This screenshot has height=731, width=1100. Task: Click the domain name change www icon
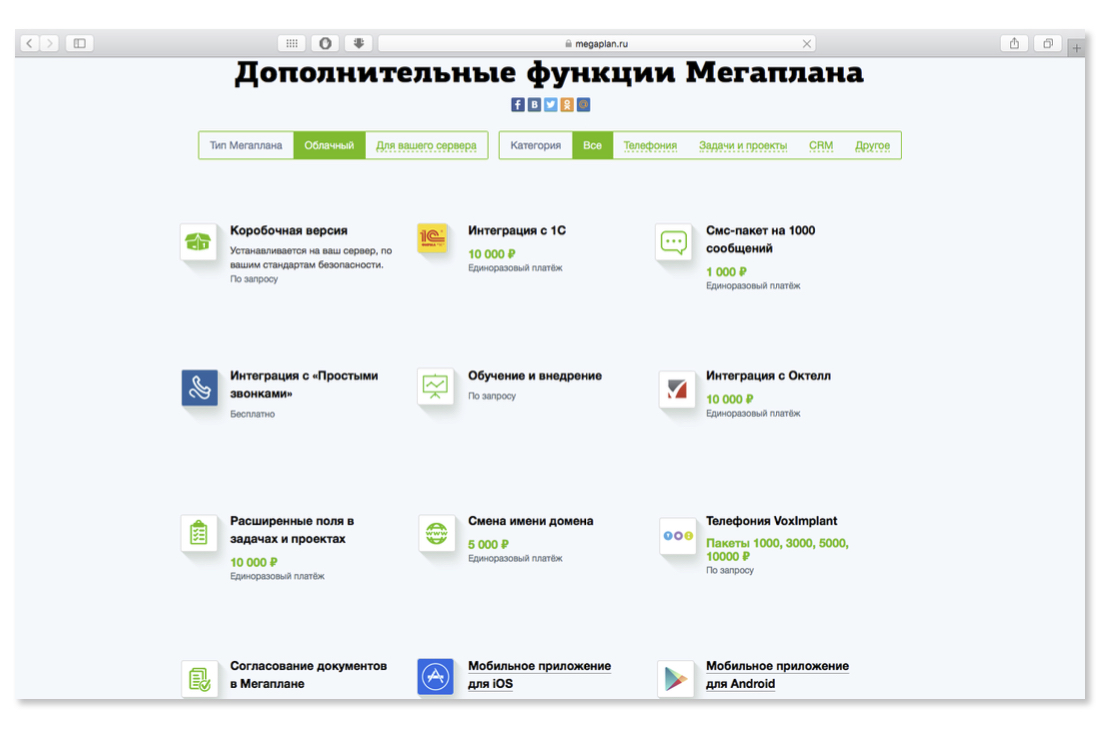click(436, 533)
